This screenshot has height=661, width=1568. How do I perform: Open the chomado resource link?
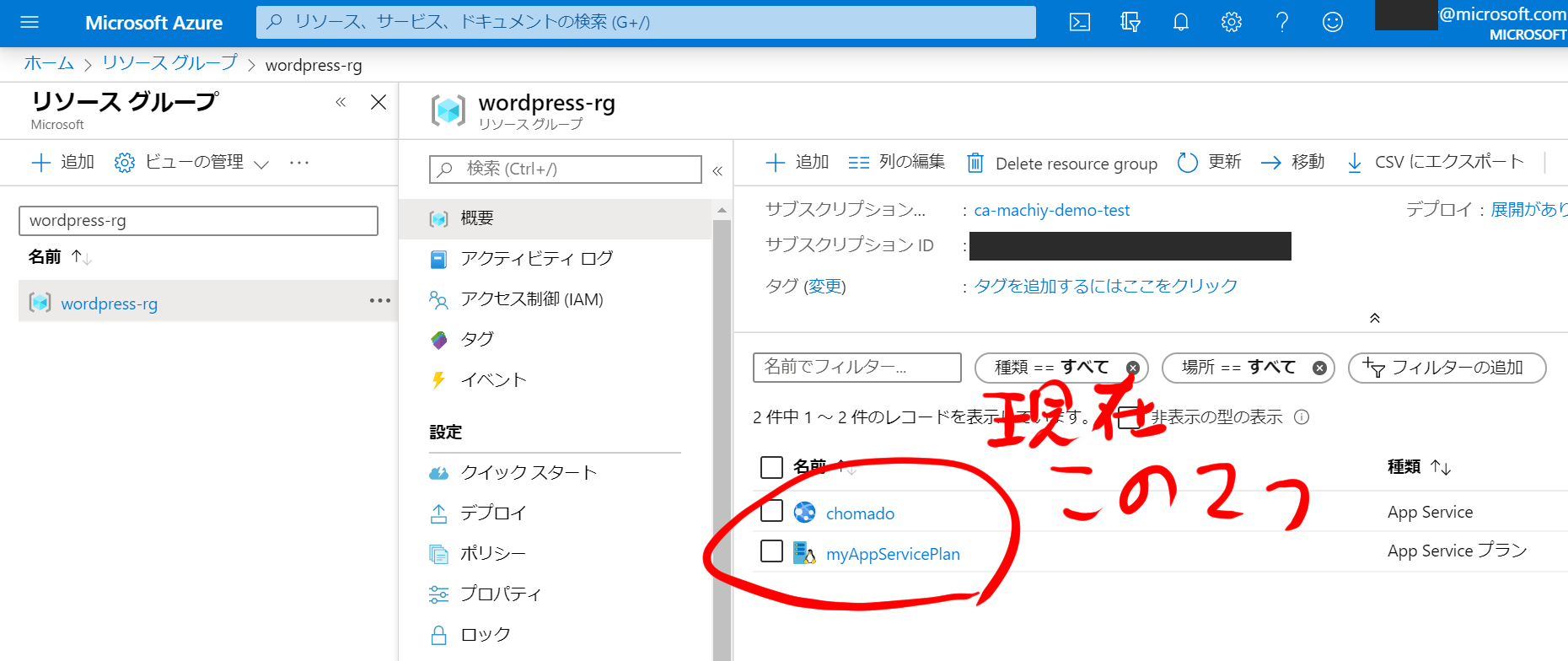click(x=860, y=513)
